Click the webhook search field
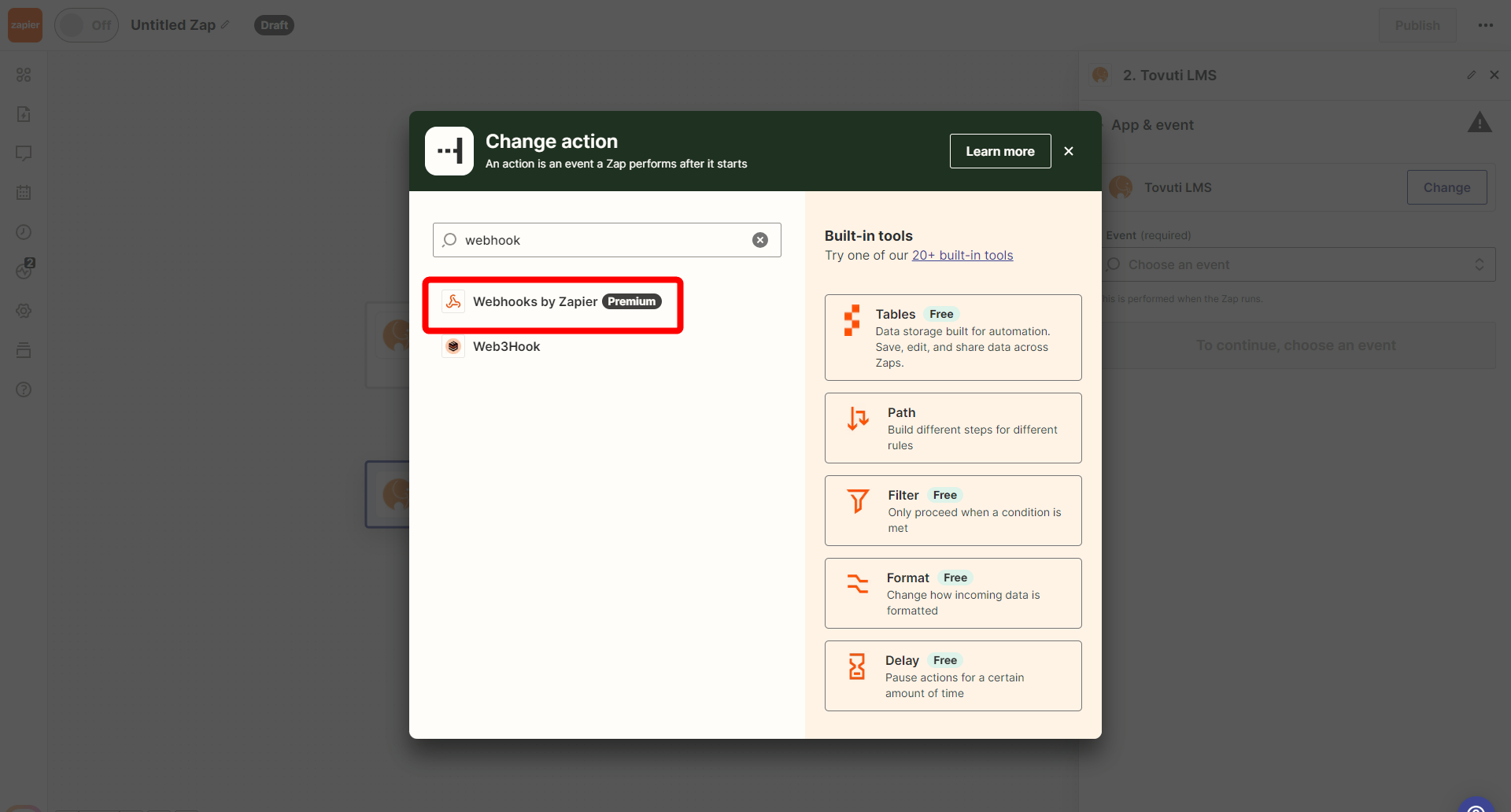The width and height of the screenshot is (1511, 812). click(607, 240)
